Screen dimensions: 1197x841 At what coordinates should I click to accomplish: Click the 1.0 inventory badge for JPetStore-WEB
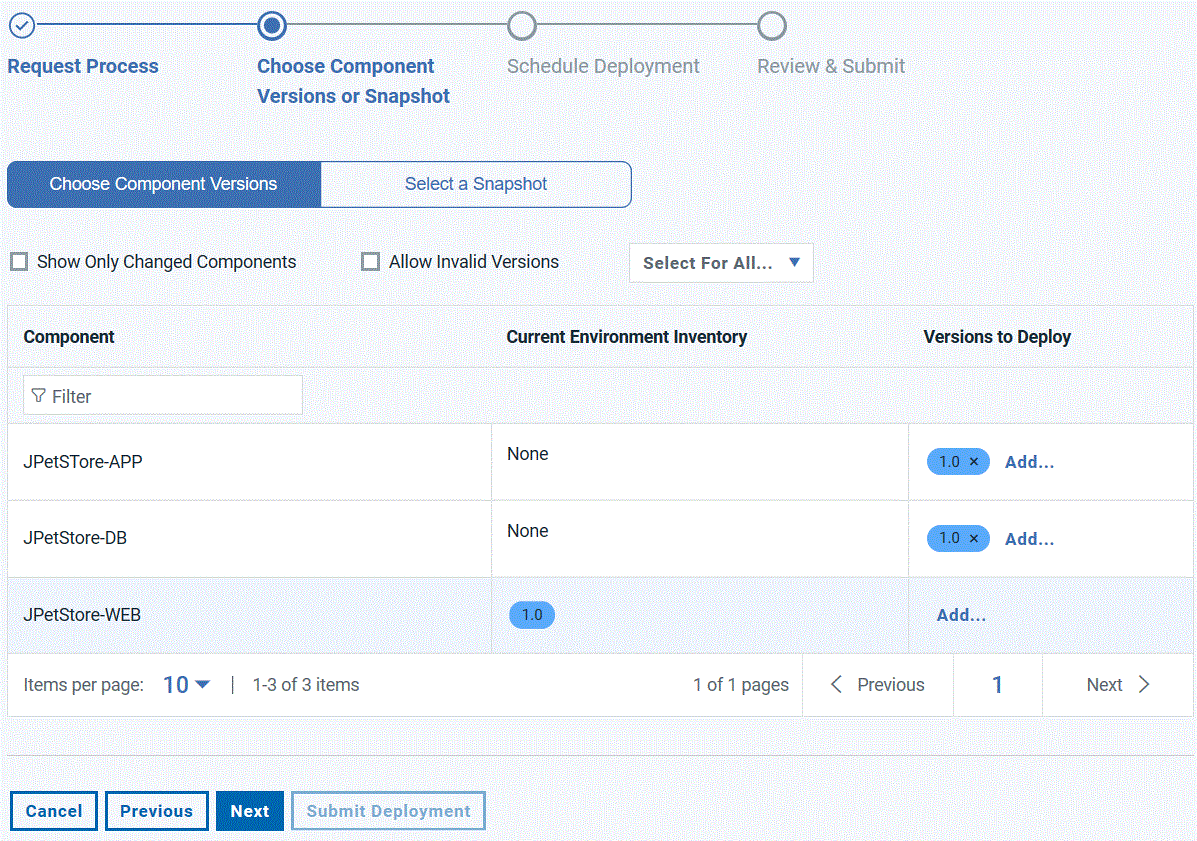[532, 615]
